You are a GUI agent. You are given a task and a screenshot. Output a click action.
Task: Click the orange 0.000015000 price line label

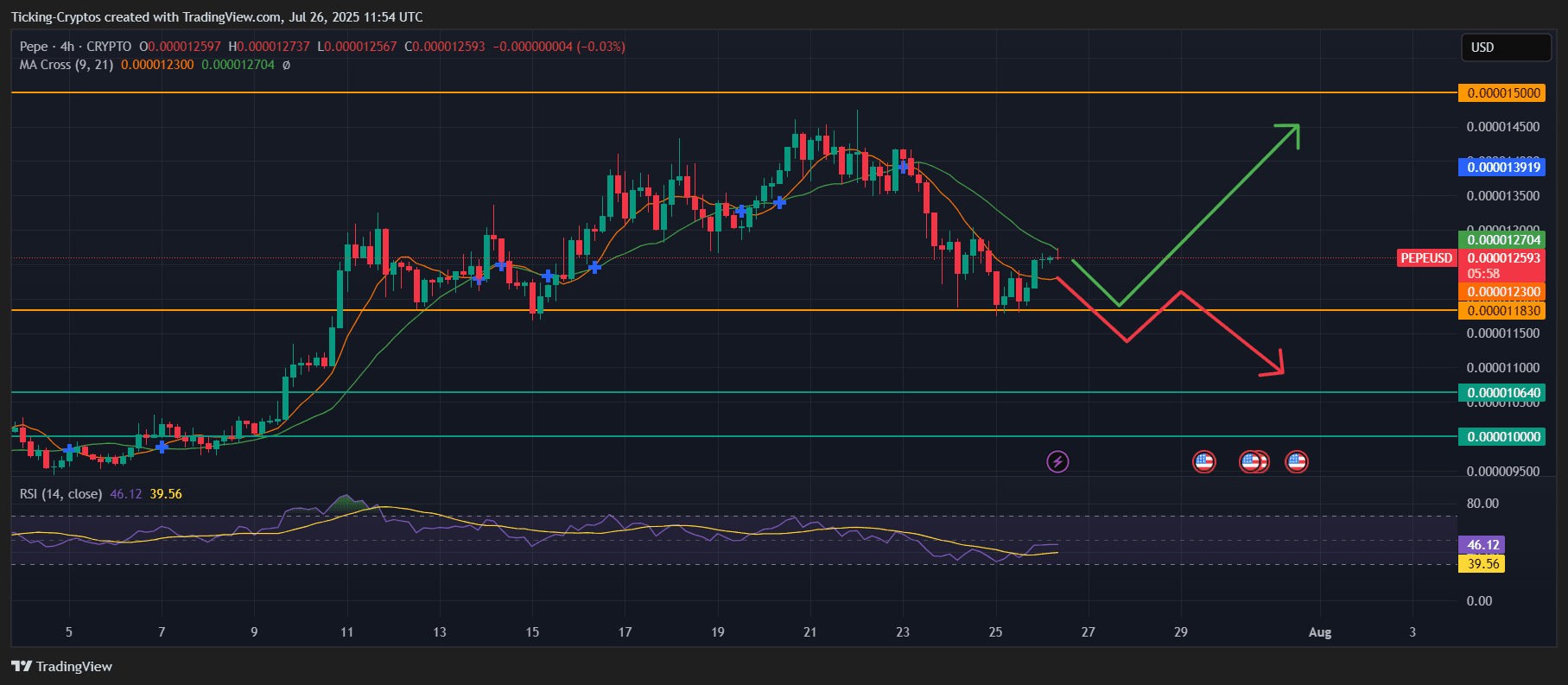(1501, 93)
